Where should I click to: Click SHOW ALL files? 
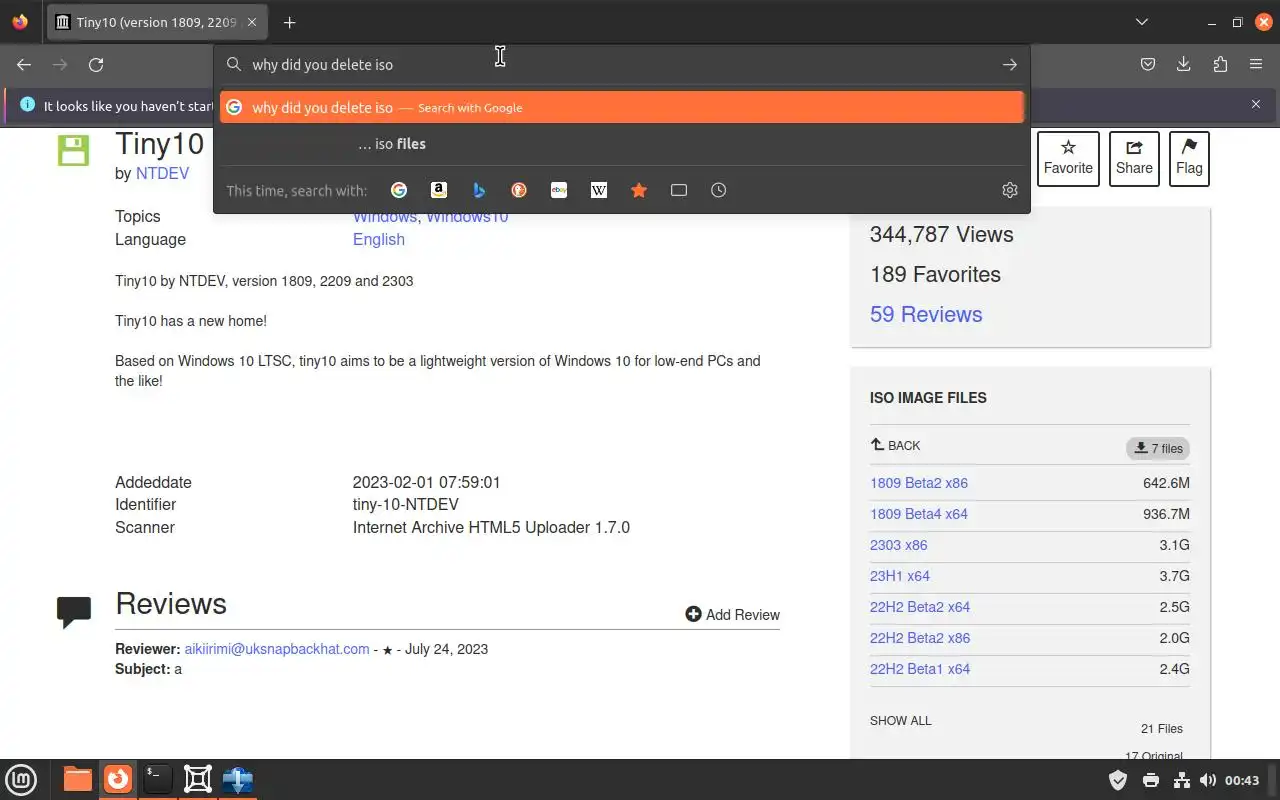click(900, 720)
